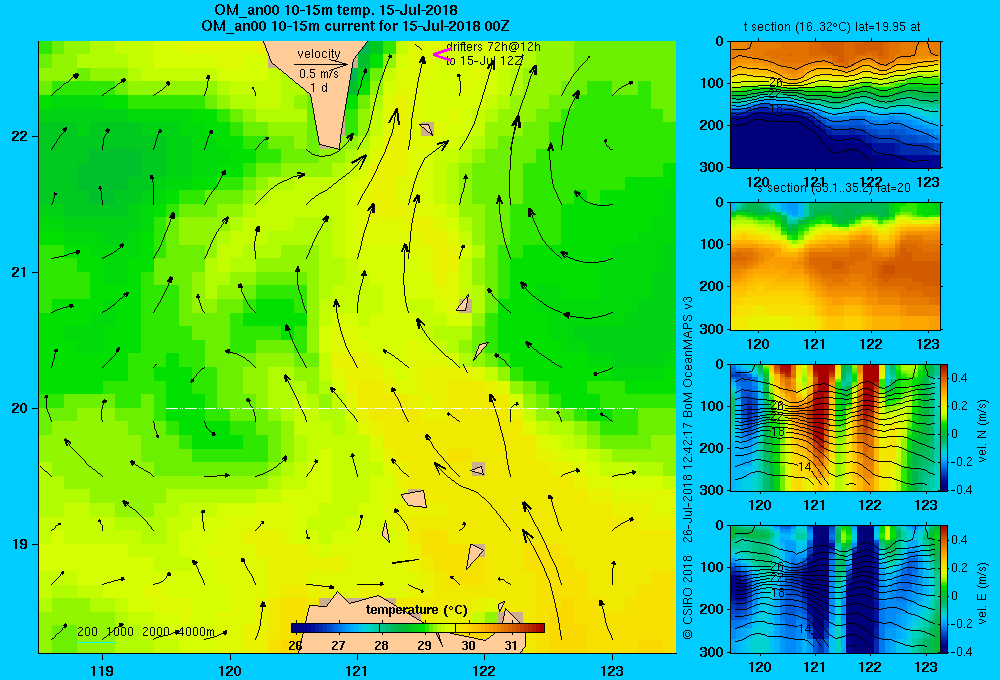Screen dimensions: 1000x680
Task: Click longitude label 123 on the main map
Action: 612,670
